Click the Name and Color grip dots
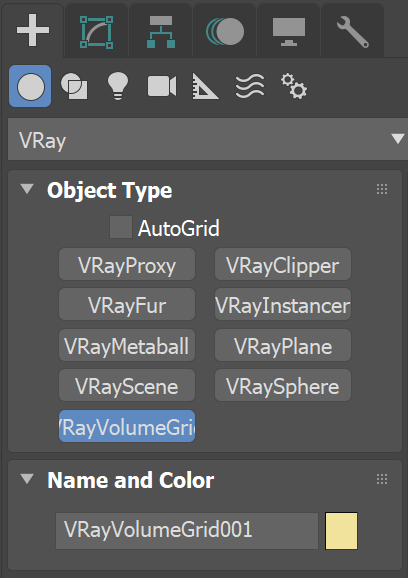The width and height of the screenshot is (408, 578). [x=382, y=479]
